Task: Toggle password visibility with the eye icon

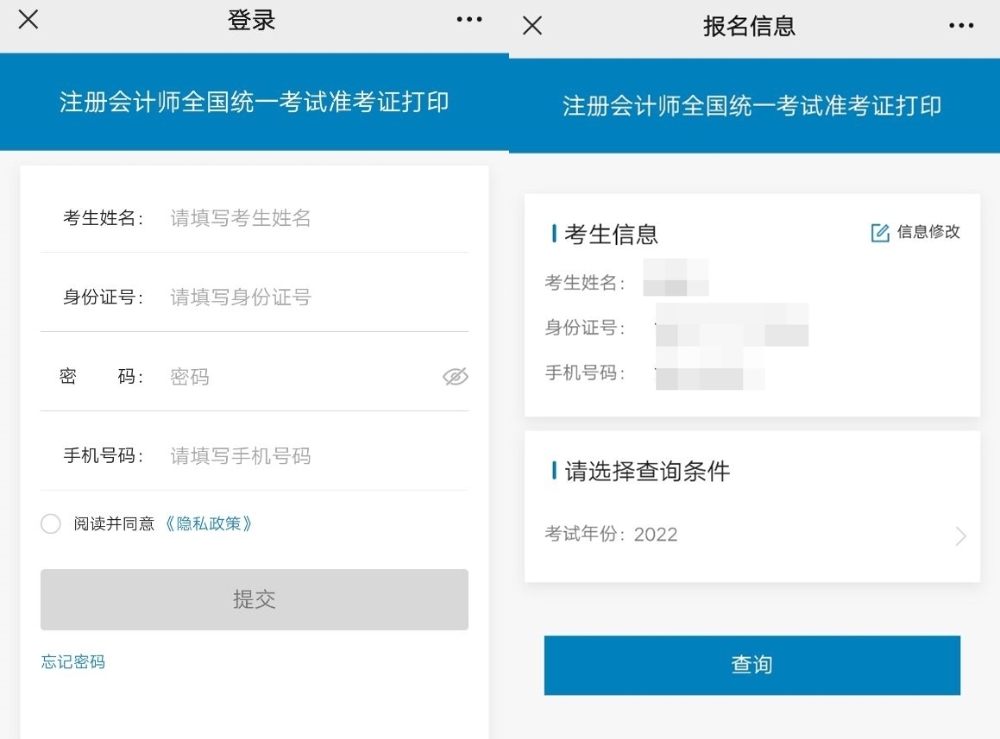Action: [x=456, y=377]
